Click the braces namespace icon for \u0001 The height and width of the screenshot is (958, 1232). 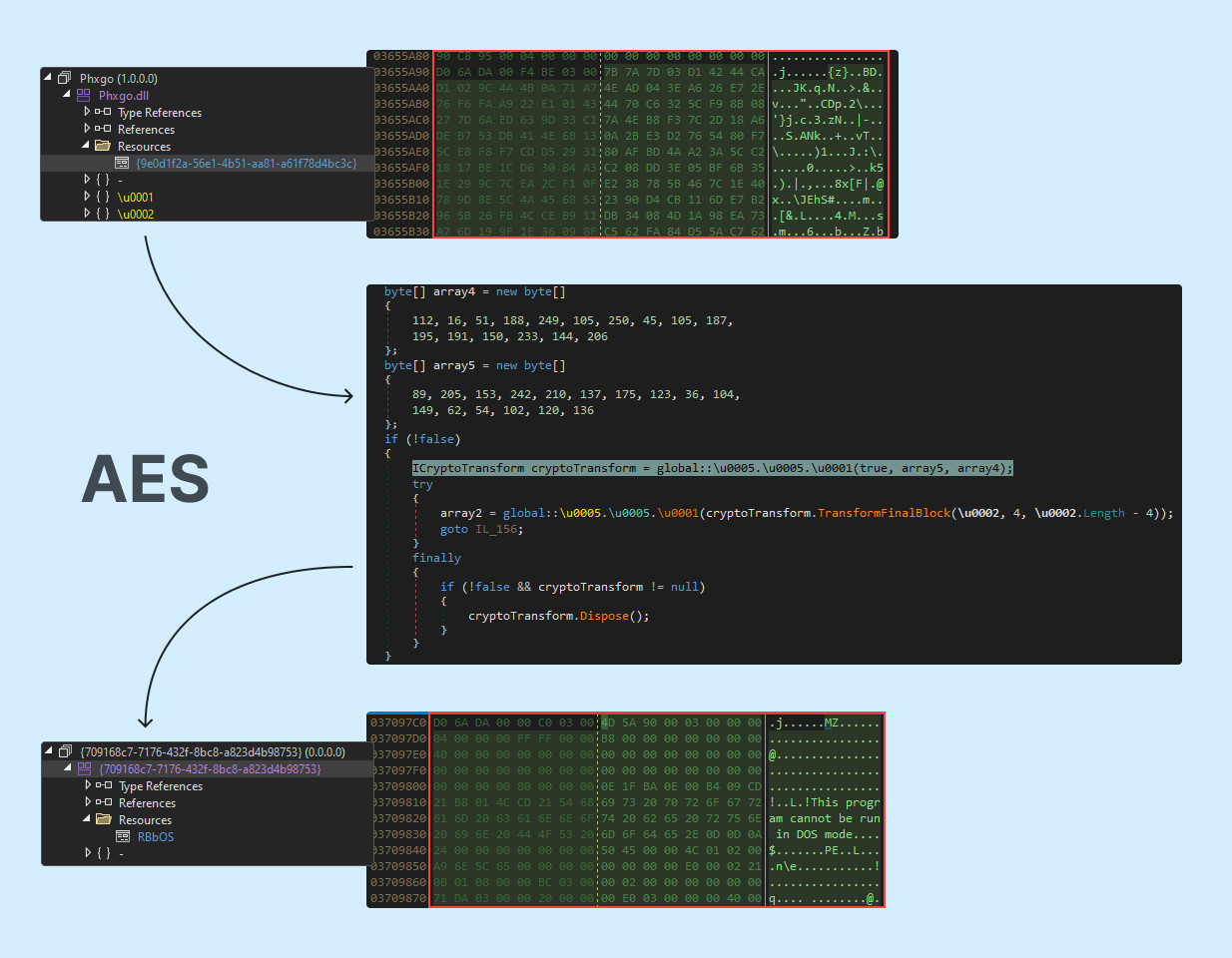point(103,197)
